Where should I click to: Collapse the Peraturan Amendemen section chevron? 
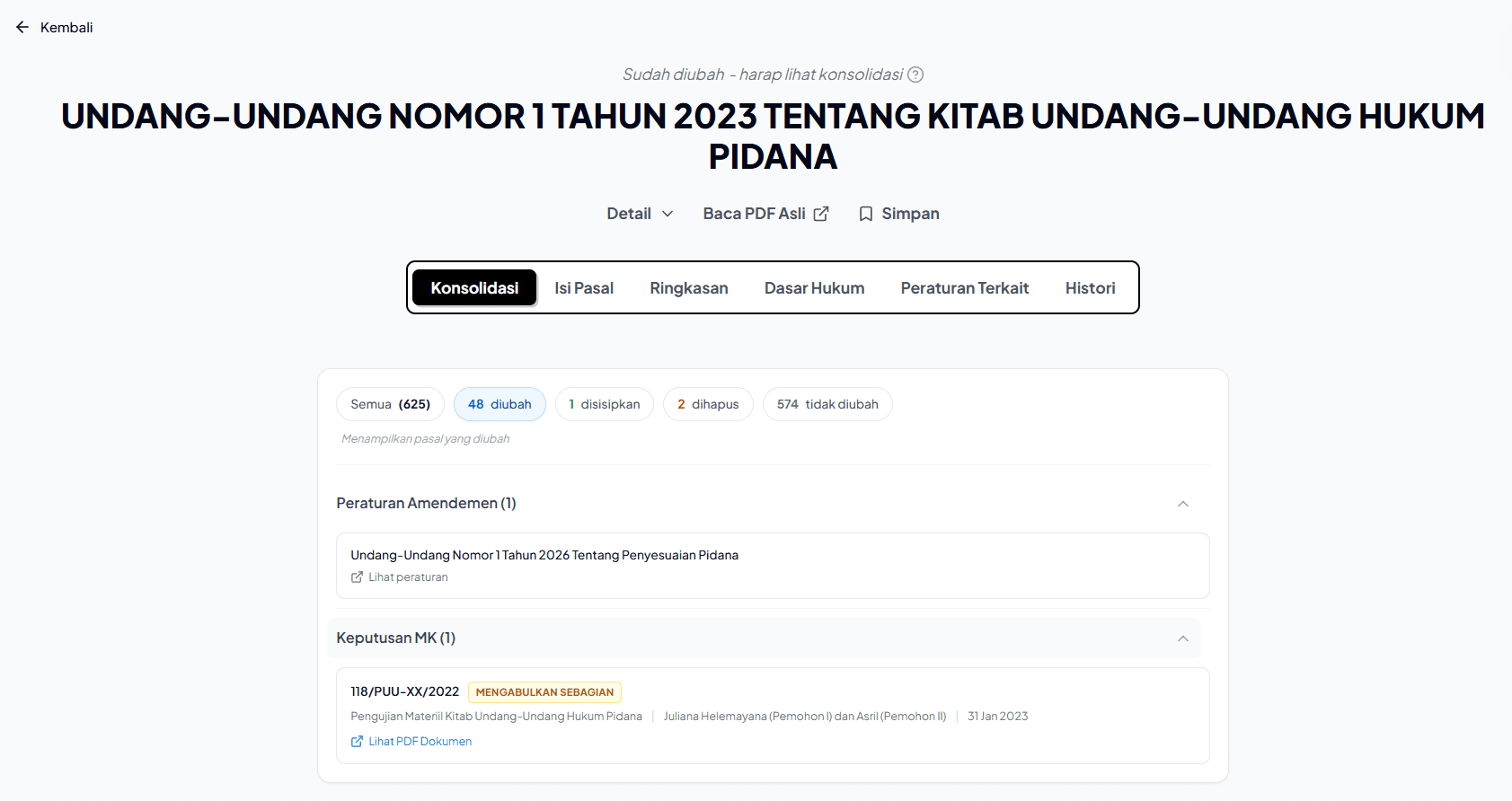tap(1183, 504)
